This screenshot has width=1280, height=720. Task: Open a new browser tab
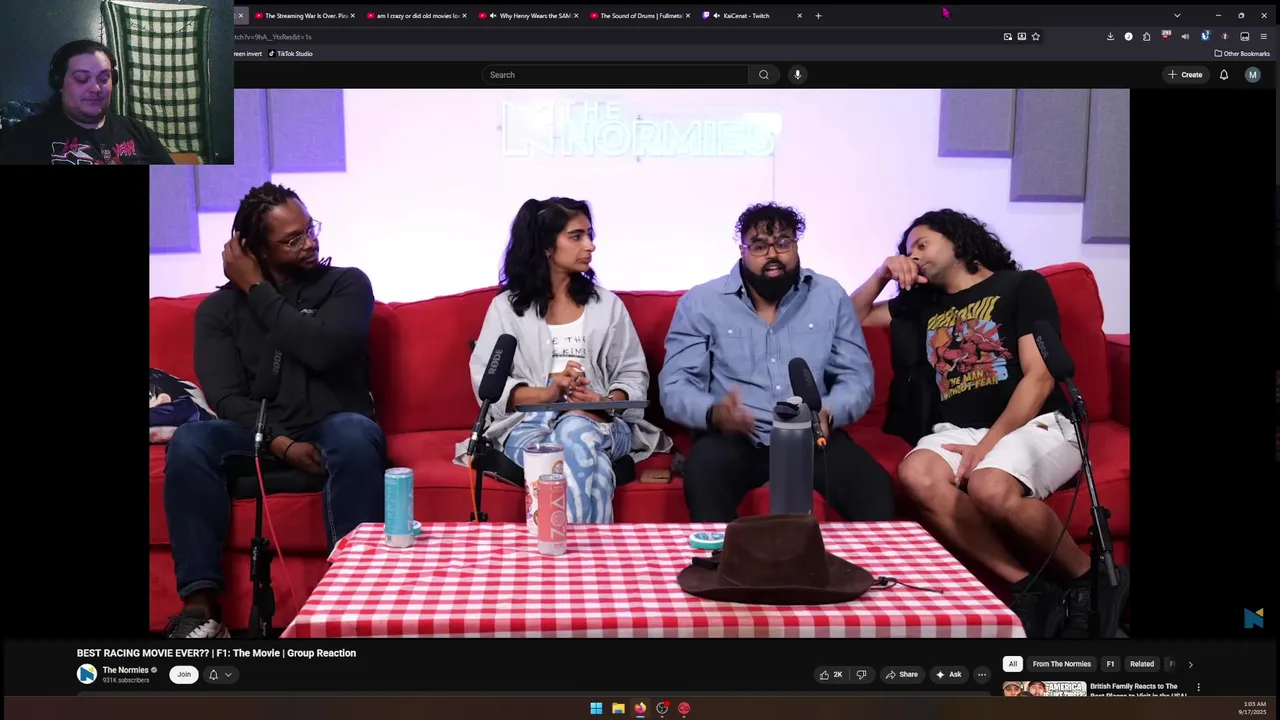tap(818, 16)
